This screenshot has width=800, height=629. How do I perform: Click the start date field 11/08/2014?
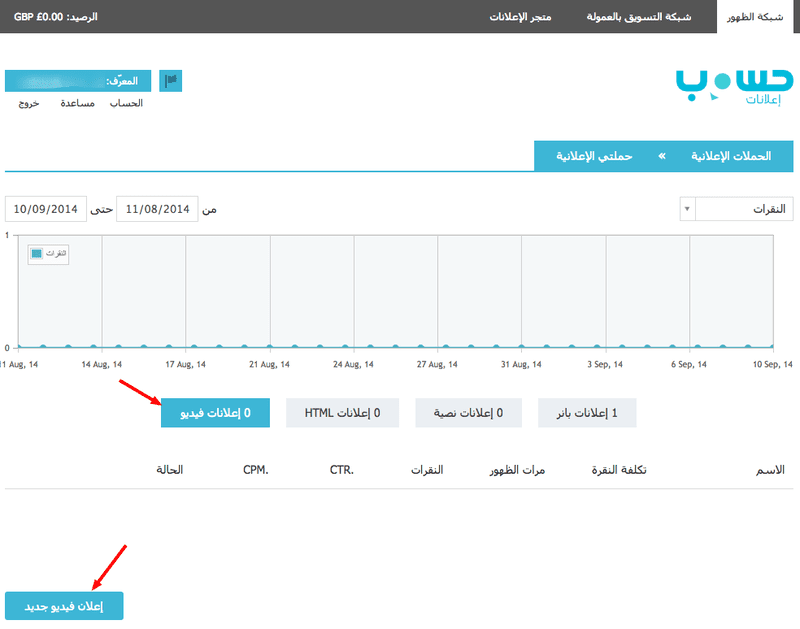click(x=157, y=209)
